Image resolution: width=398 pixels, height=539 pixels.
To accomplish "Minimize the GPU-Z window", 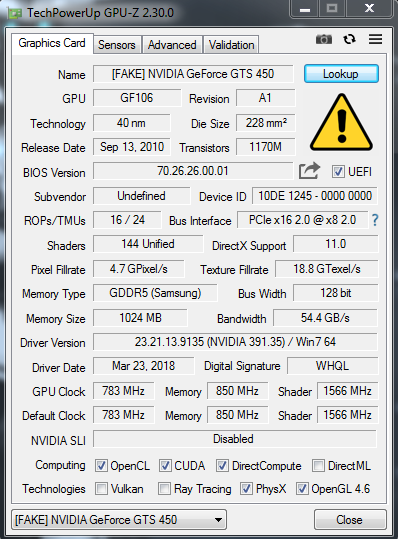I will click(305, 9).
